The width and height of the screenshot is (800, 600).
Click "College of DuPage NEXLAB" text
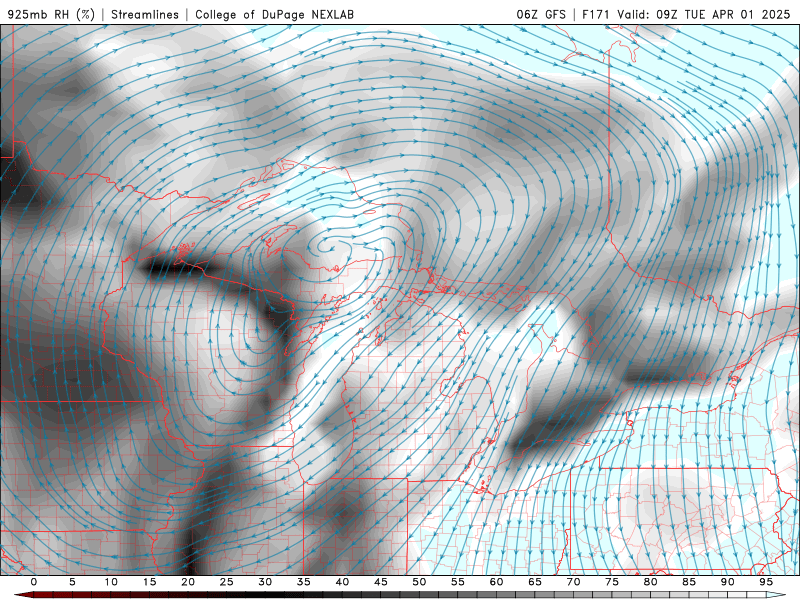(x=274, y=14)
